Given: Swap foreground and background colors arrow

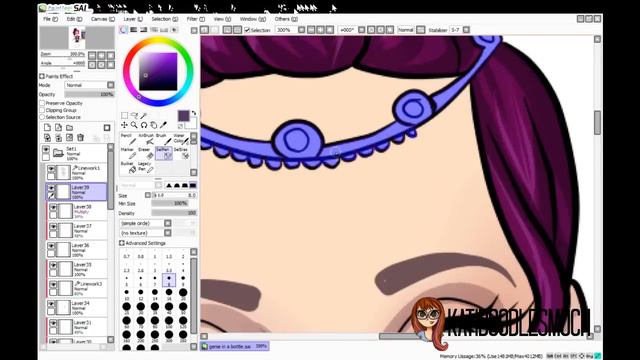Looking at the screenshot, I should tap(194, 113).
